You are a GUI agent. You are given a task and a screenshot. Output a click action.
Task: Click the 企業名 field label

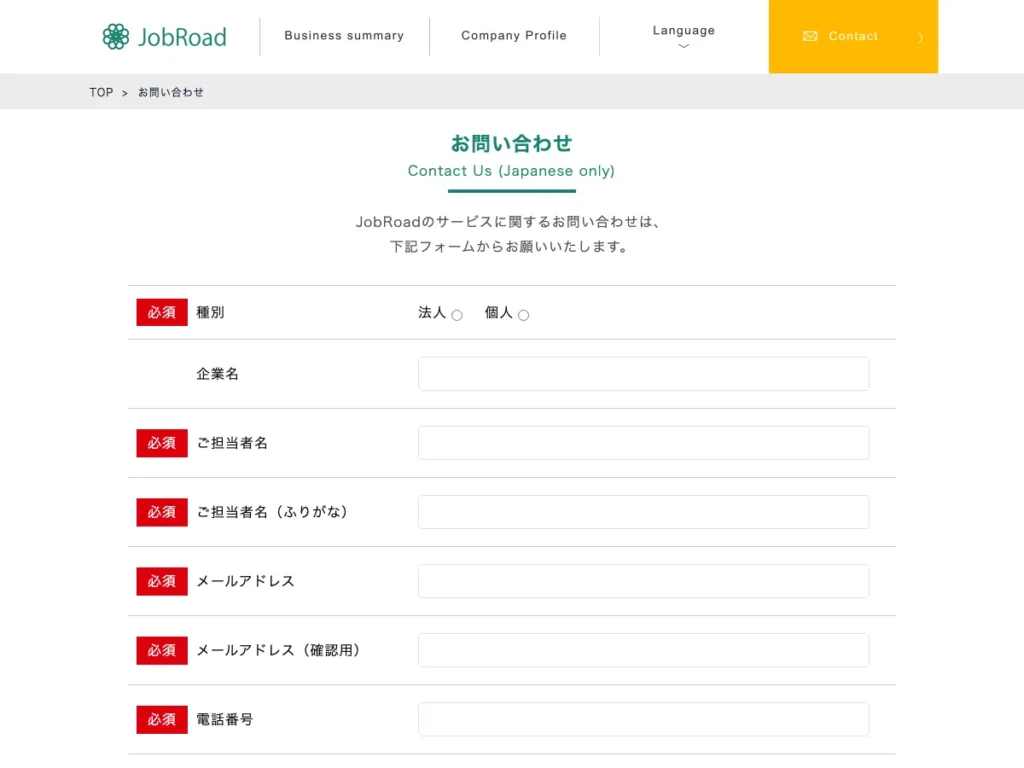pyautogui.click(x=217, y=374)
